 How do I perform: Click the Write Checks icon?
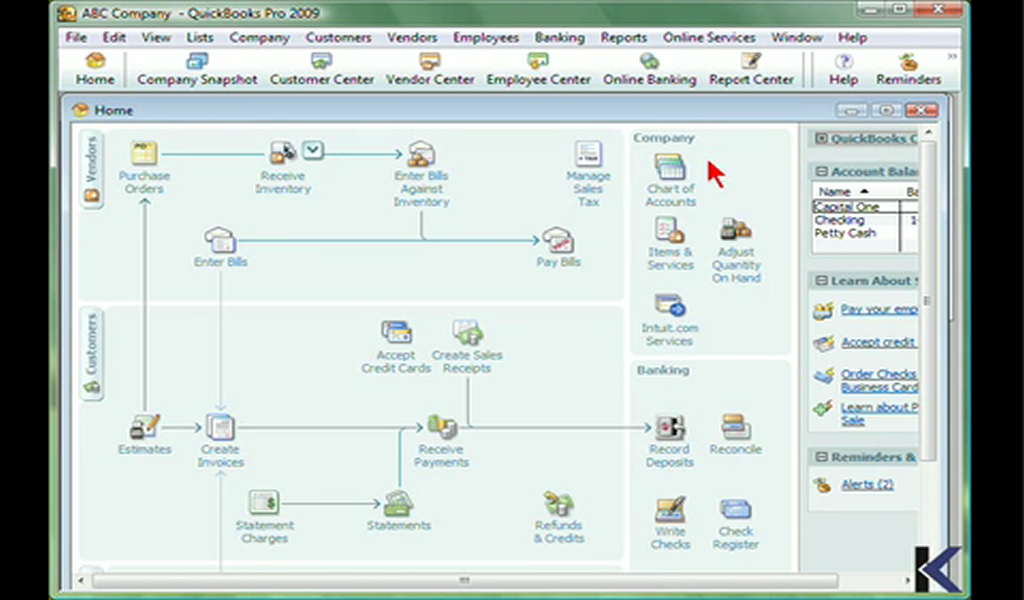click(670, 510)
